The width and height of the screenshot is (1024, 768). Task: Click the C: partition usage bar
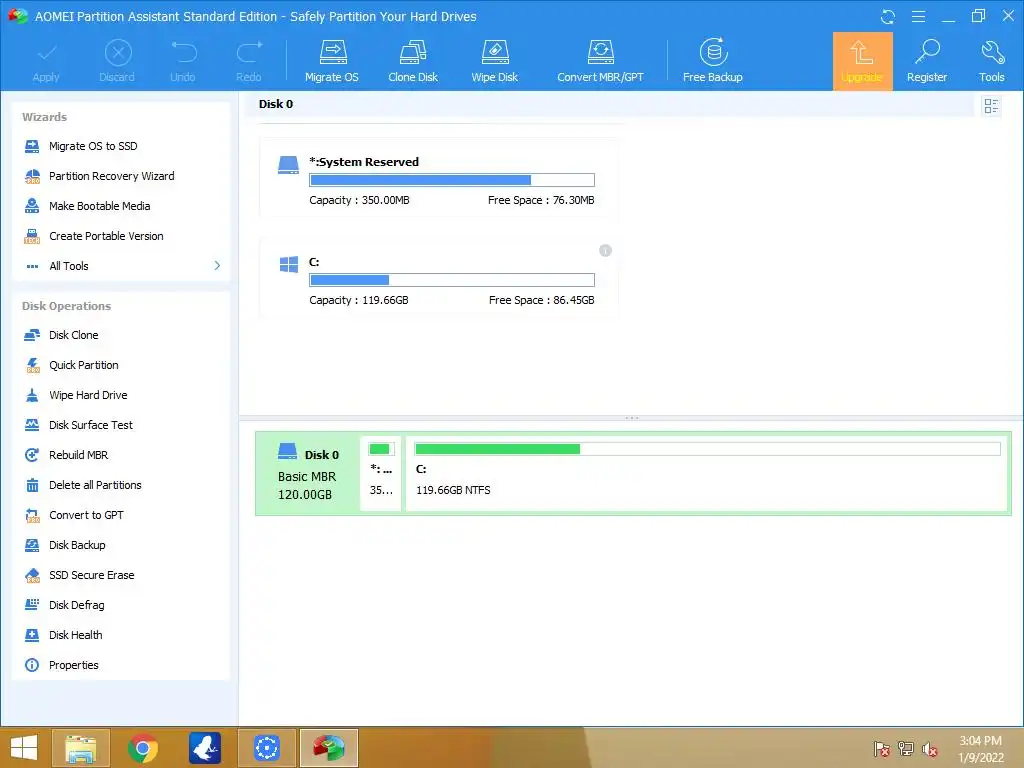(x=452, y=280)
